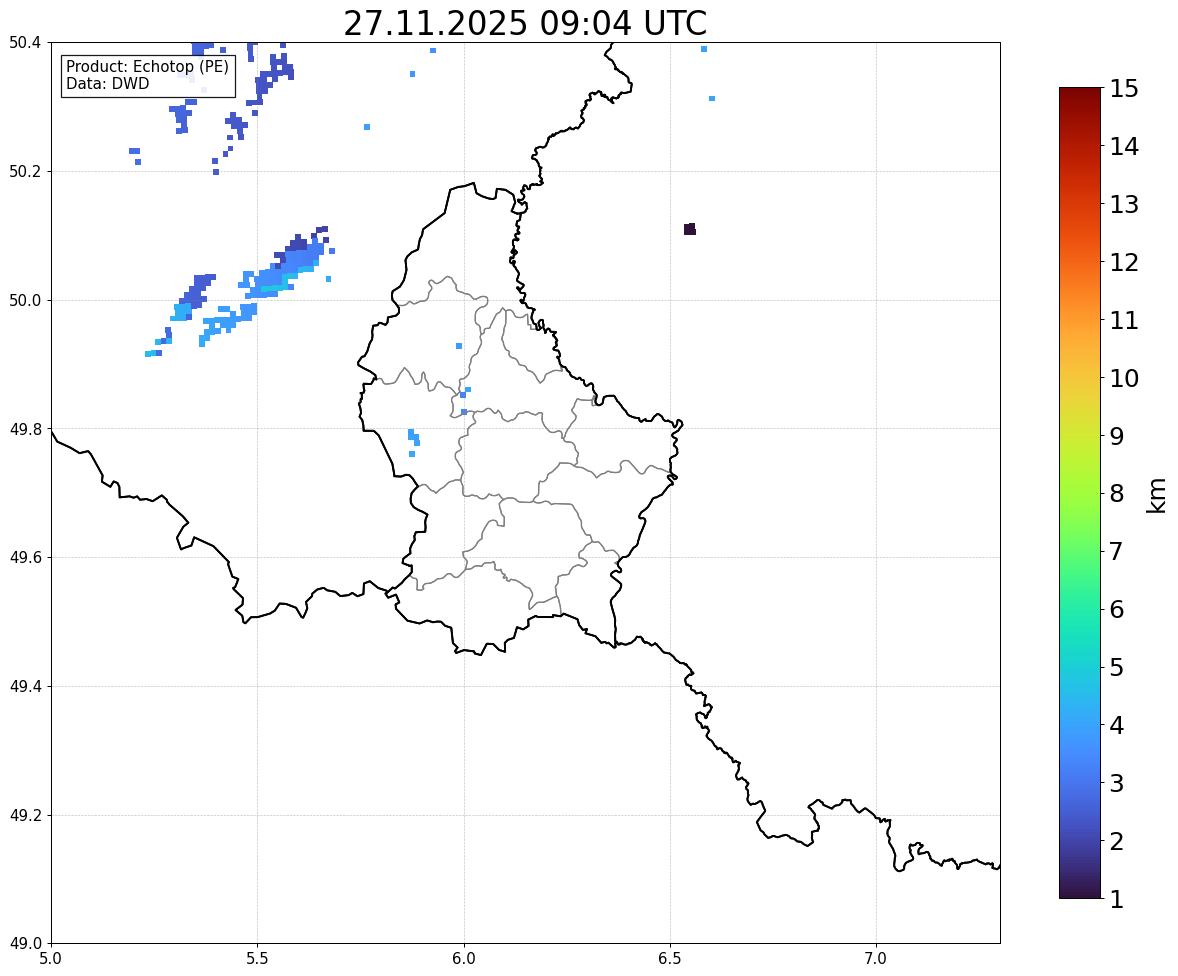Click the colorbar tick label '12'
1178x976 pixels.
click(x=1124, y=262)
